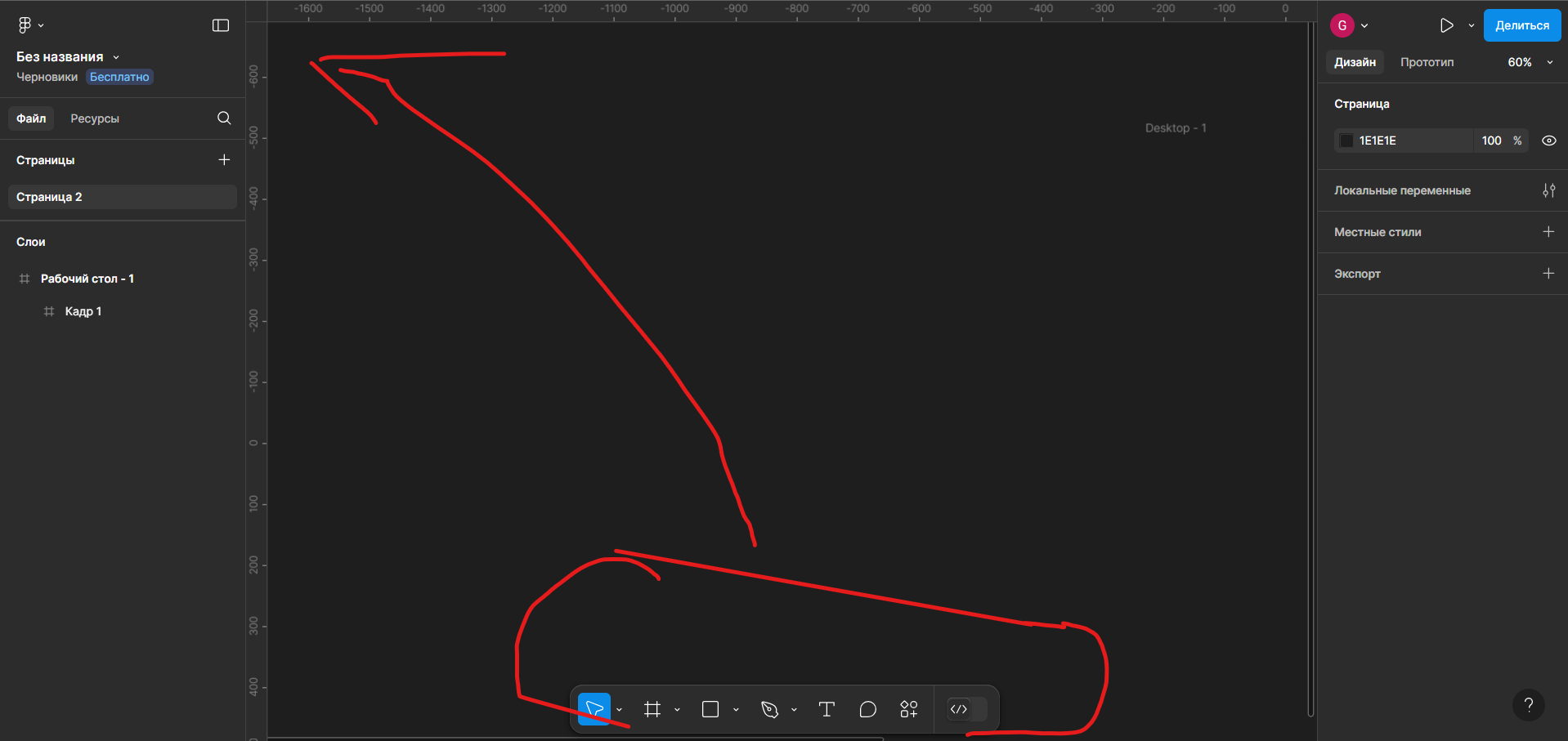Select the Text tool
Screen dimensions: 1568x741
827,709
